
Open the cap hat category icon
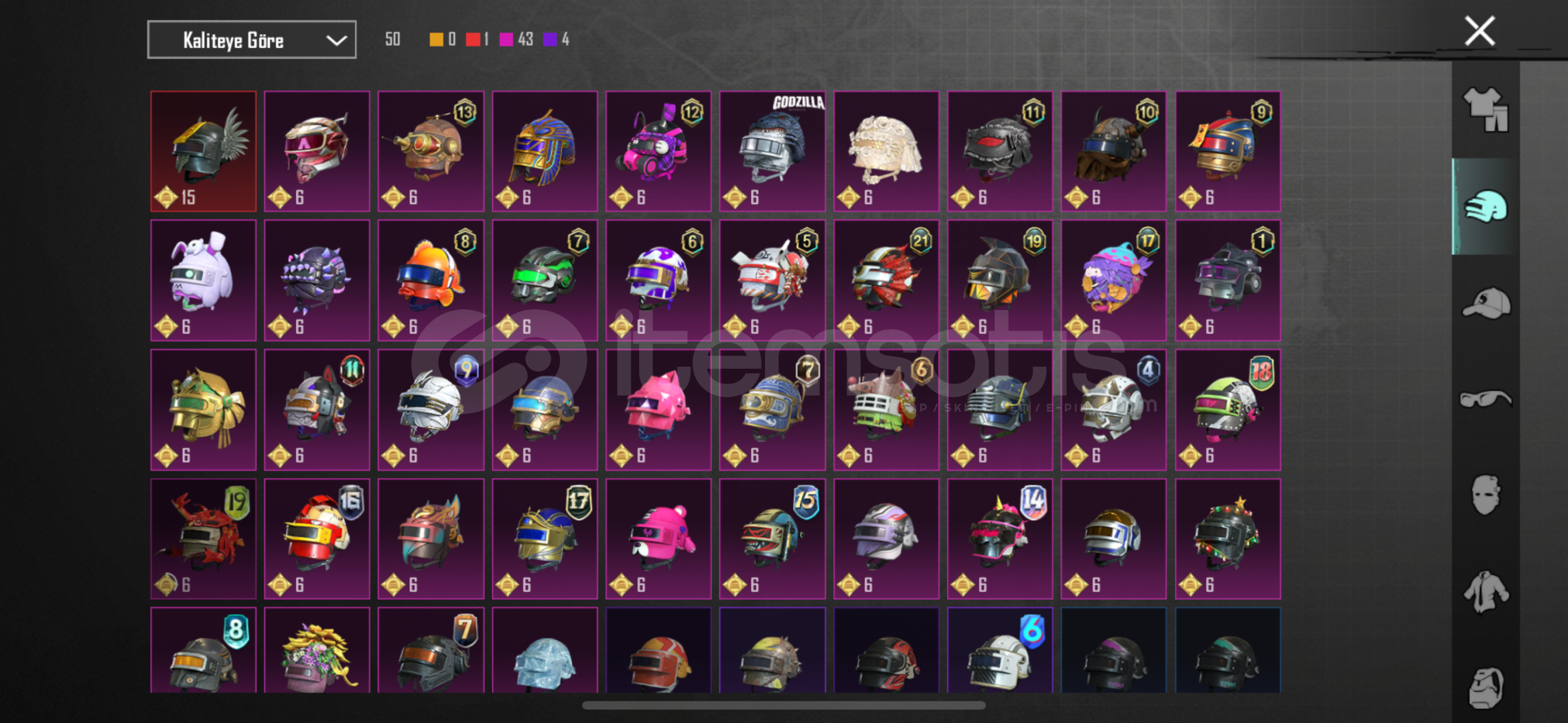(1485, 303)
